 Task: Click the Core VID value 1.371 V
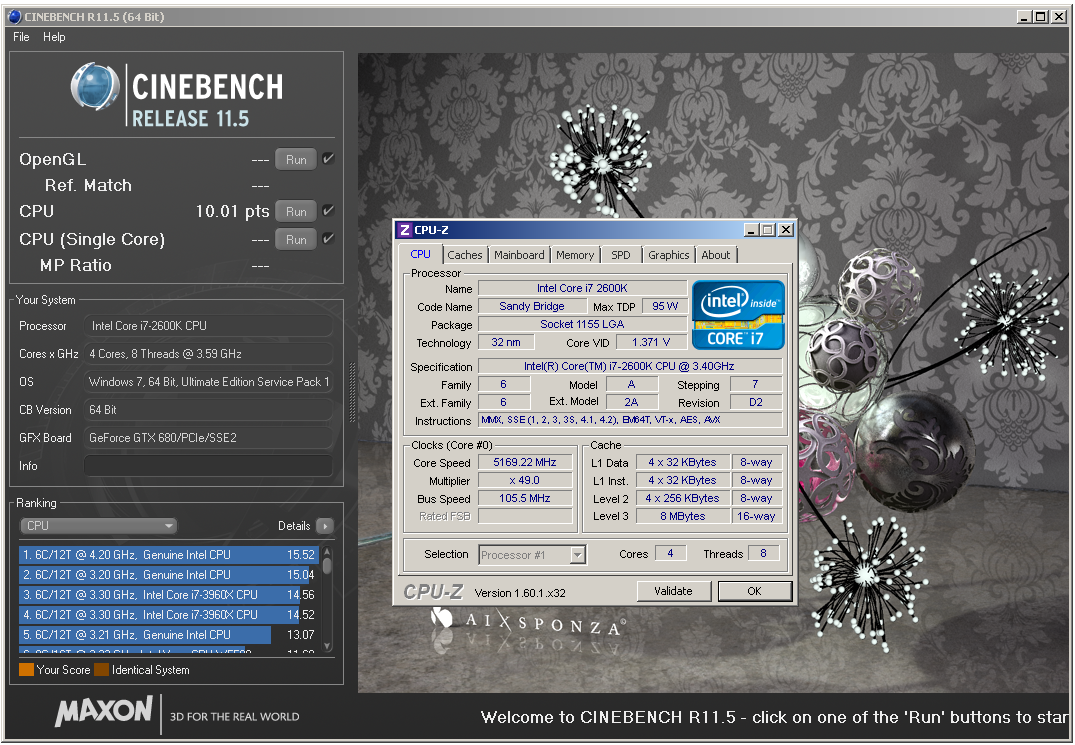coord(651,342)
